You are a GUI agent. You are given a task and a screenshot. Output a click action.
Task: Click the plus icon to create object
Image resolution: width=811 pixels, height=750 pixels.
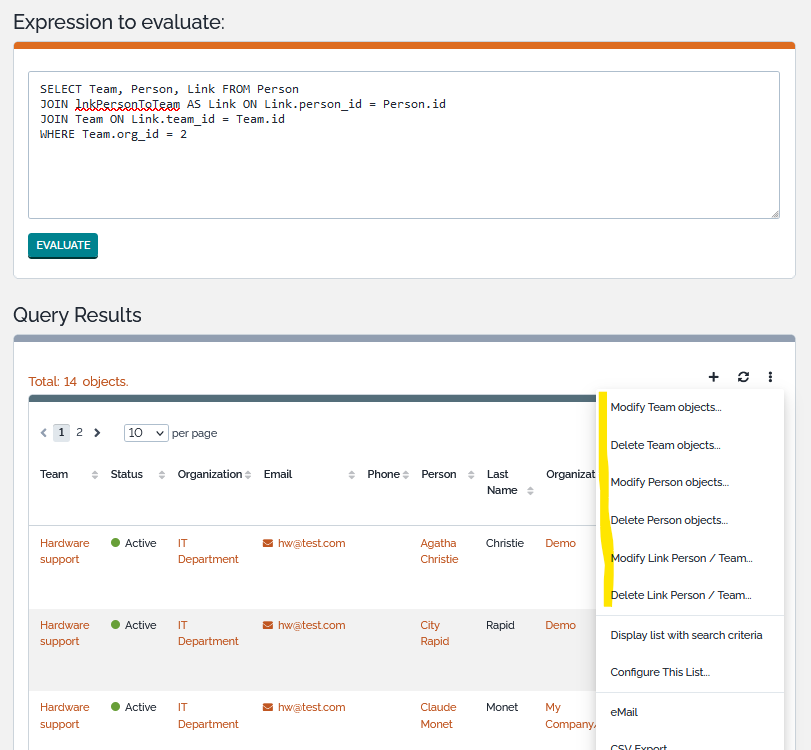(713, 377)
